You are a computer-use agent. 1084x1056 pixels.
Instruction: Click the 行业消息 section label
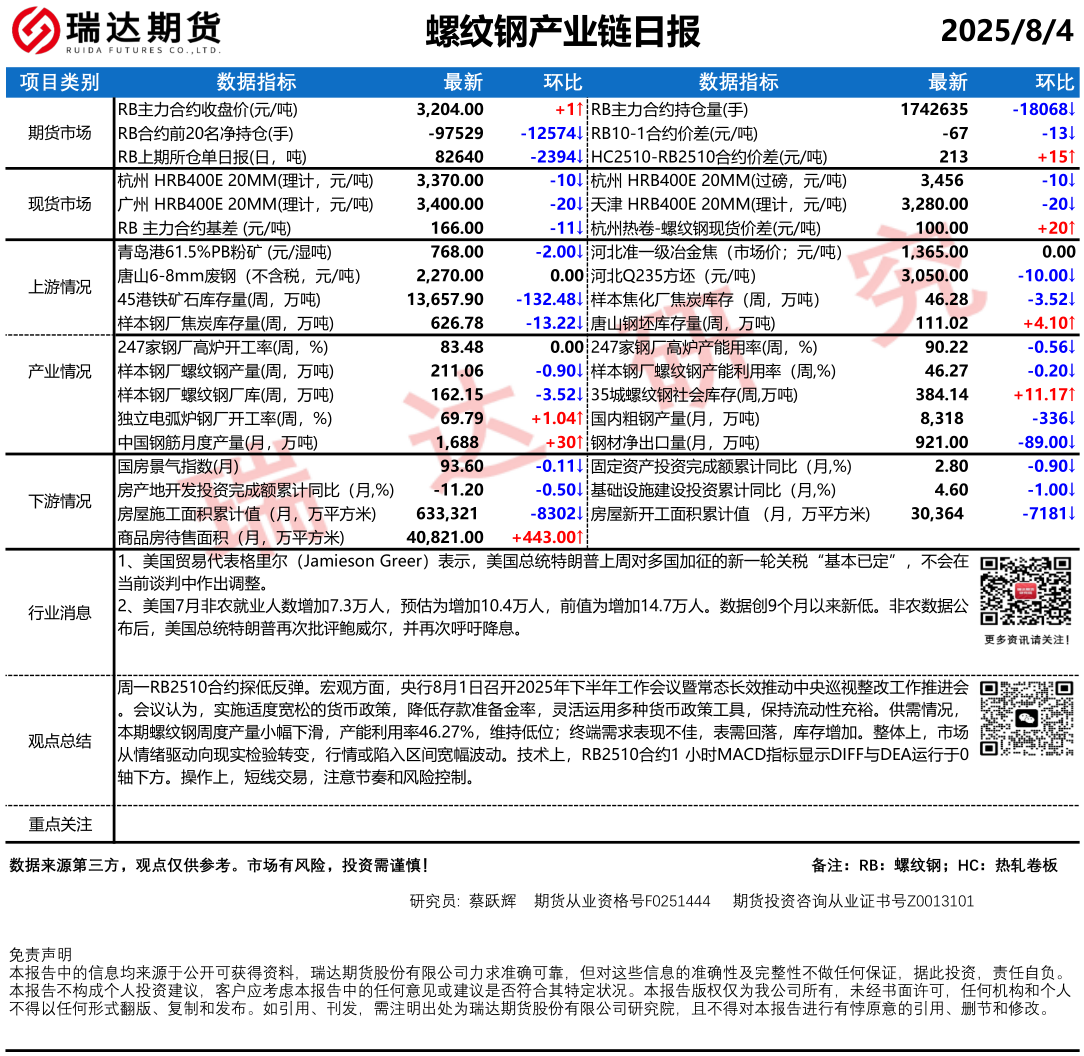[60, 613]
